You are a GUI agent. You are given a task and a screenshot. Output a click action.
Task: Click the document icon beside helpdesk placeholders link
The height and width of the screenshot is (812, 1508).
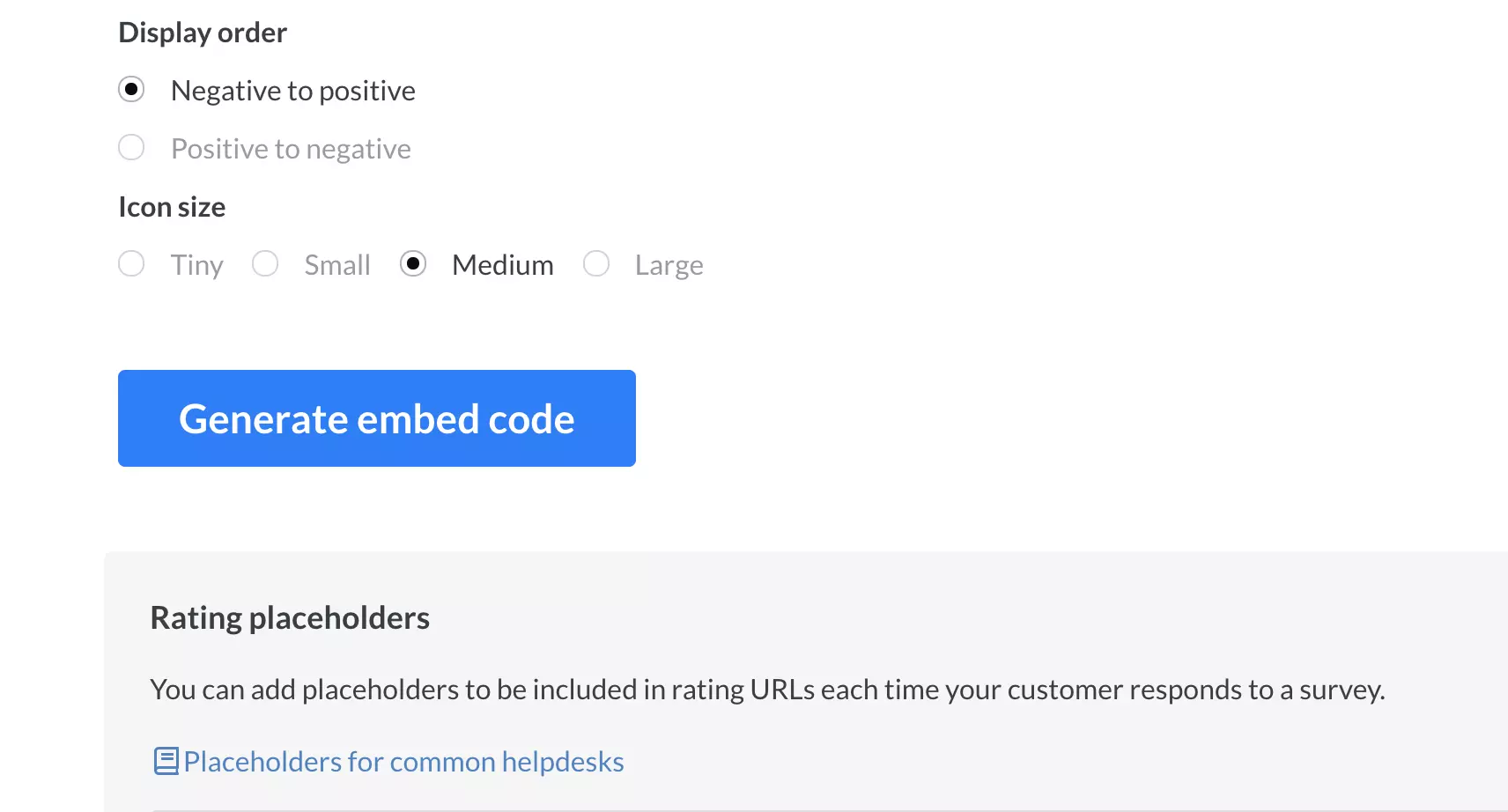point(164,760)
